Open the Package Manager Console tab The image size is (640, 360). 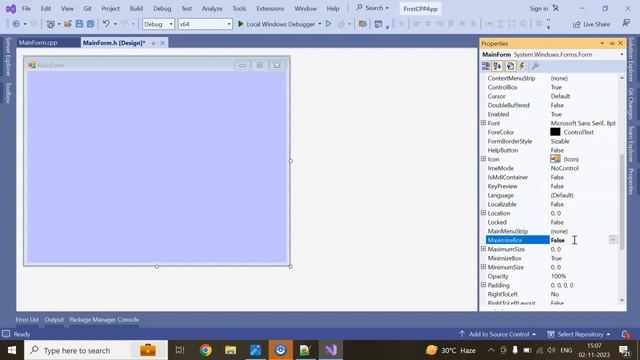(x=104, y=320)
